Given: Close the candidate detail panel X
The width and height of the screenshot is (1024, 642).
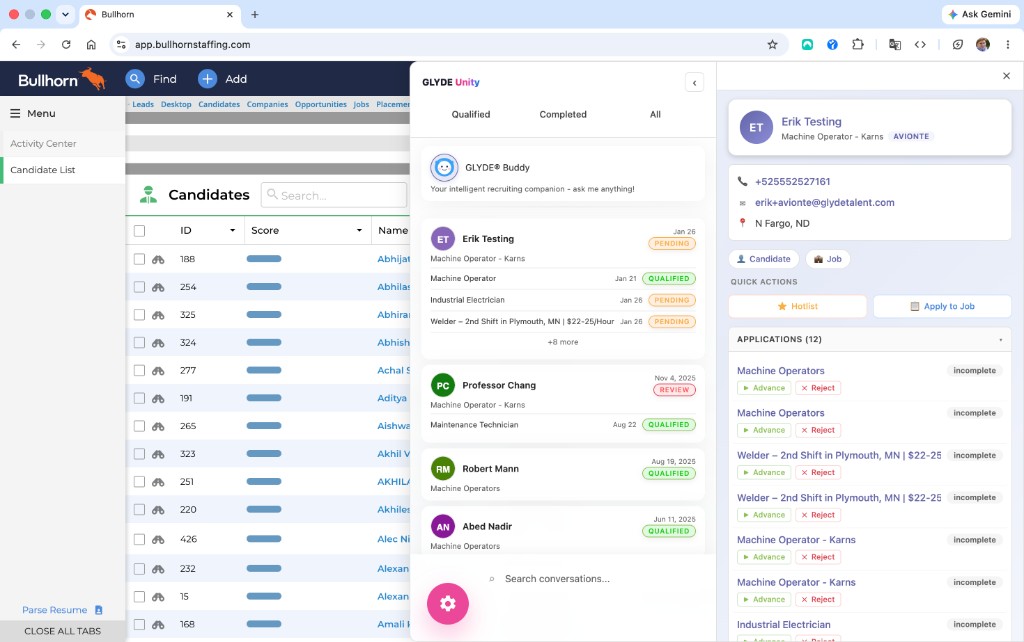Looking at the screenshot, I should pyautogui.click(x=1006, y=76).
